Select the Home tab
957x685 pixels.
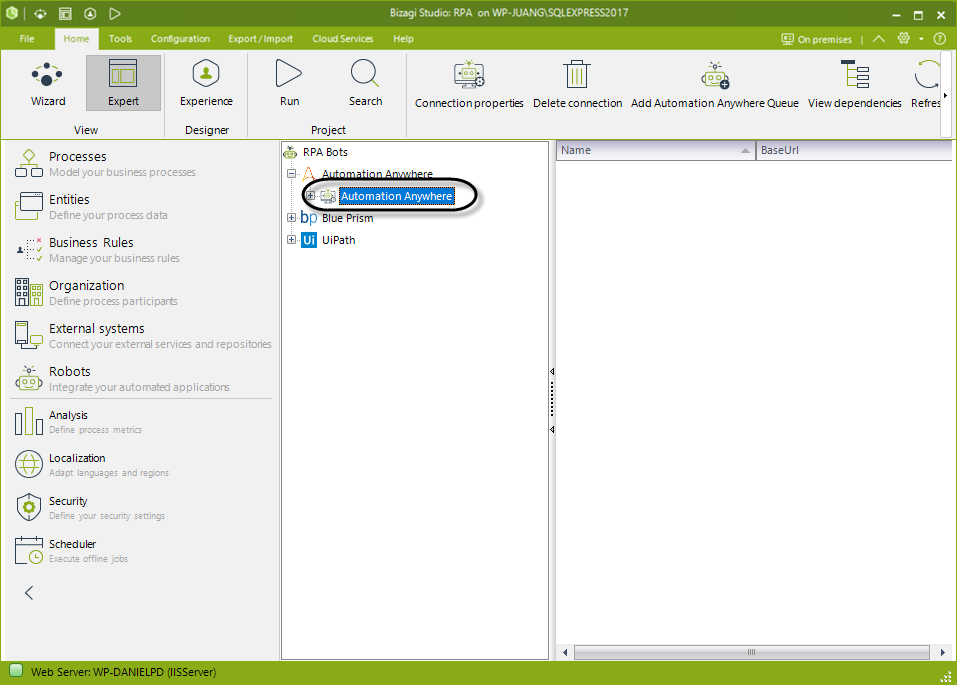click(x=76, y=38)
